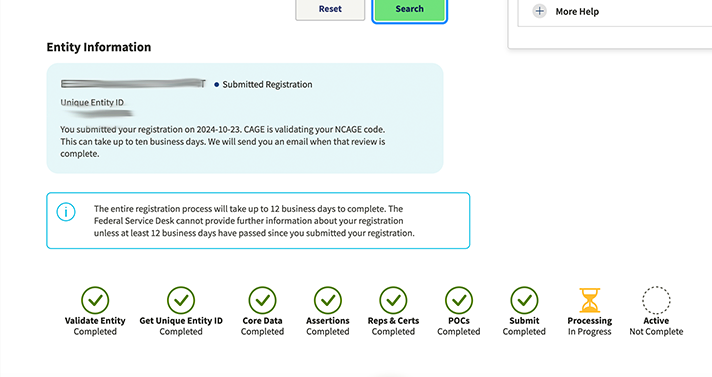Screen dimensions: 712x377
Task: Select the Core Data completed checkmark
Action: [x=262, y=300]
